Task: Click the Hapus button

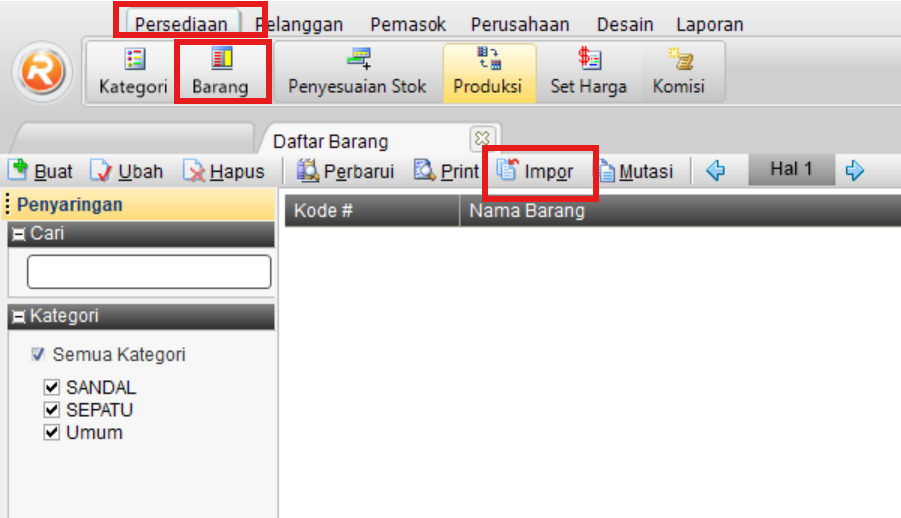Action: pos(224,172)
